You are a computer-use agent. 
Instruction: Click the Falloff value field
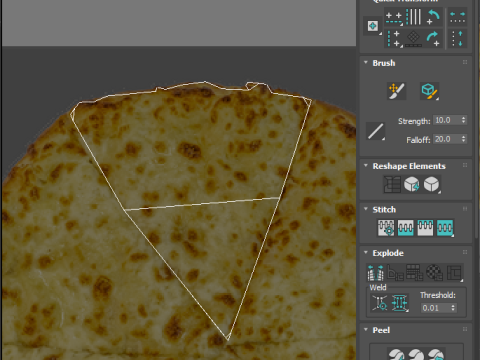447,139
